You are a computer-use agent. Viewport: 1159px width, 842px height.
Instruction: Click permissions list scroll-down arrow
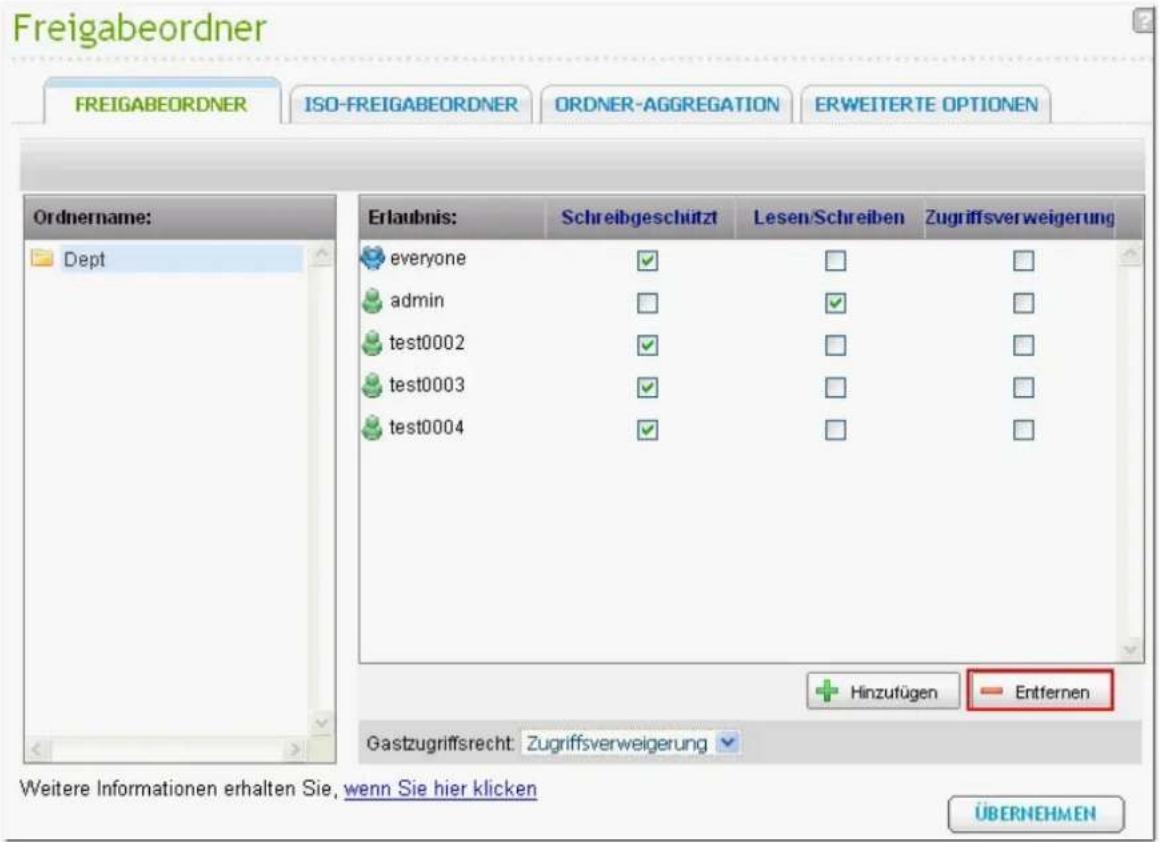pyautogui.click(x=1130, y=650)
